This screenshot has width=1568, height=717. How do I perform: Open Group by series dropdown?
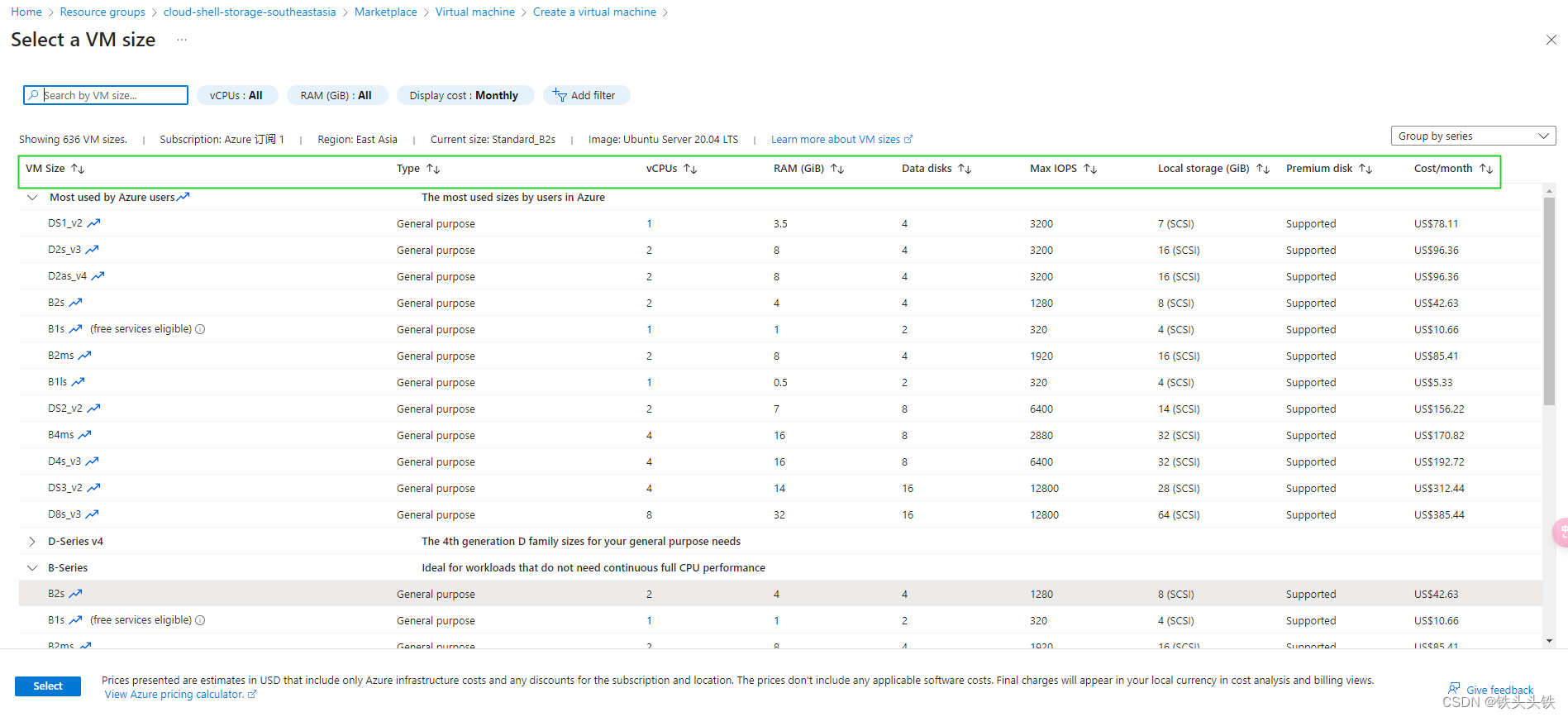coord(1473,136)
